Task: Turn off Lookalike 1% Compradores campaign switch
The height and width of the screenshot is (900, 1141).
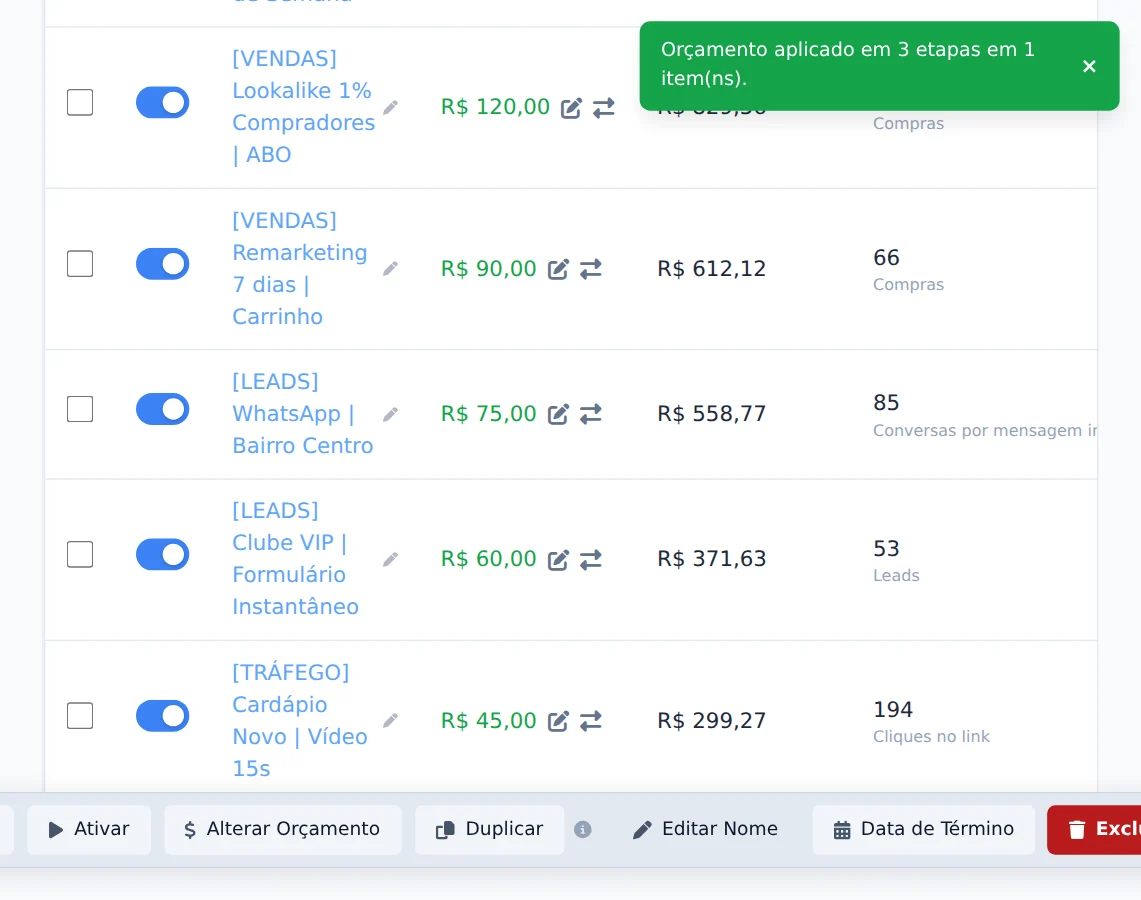Action: [x=162, y=103]
